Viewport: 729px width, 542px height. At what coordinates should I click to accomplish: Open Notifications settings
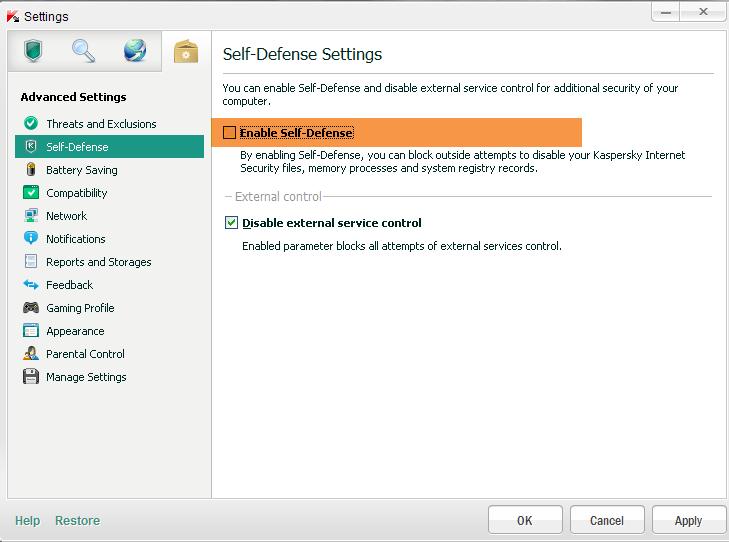coord(109,238)
